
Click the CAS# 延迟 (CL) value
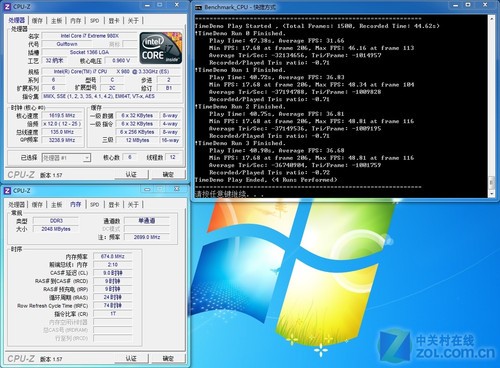coord(113,273)
